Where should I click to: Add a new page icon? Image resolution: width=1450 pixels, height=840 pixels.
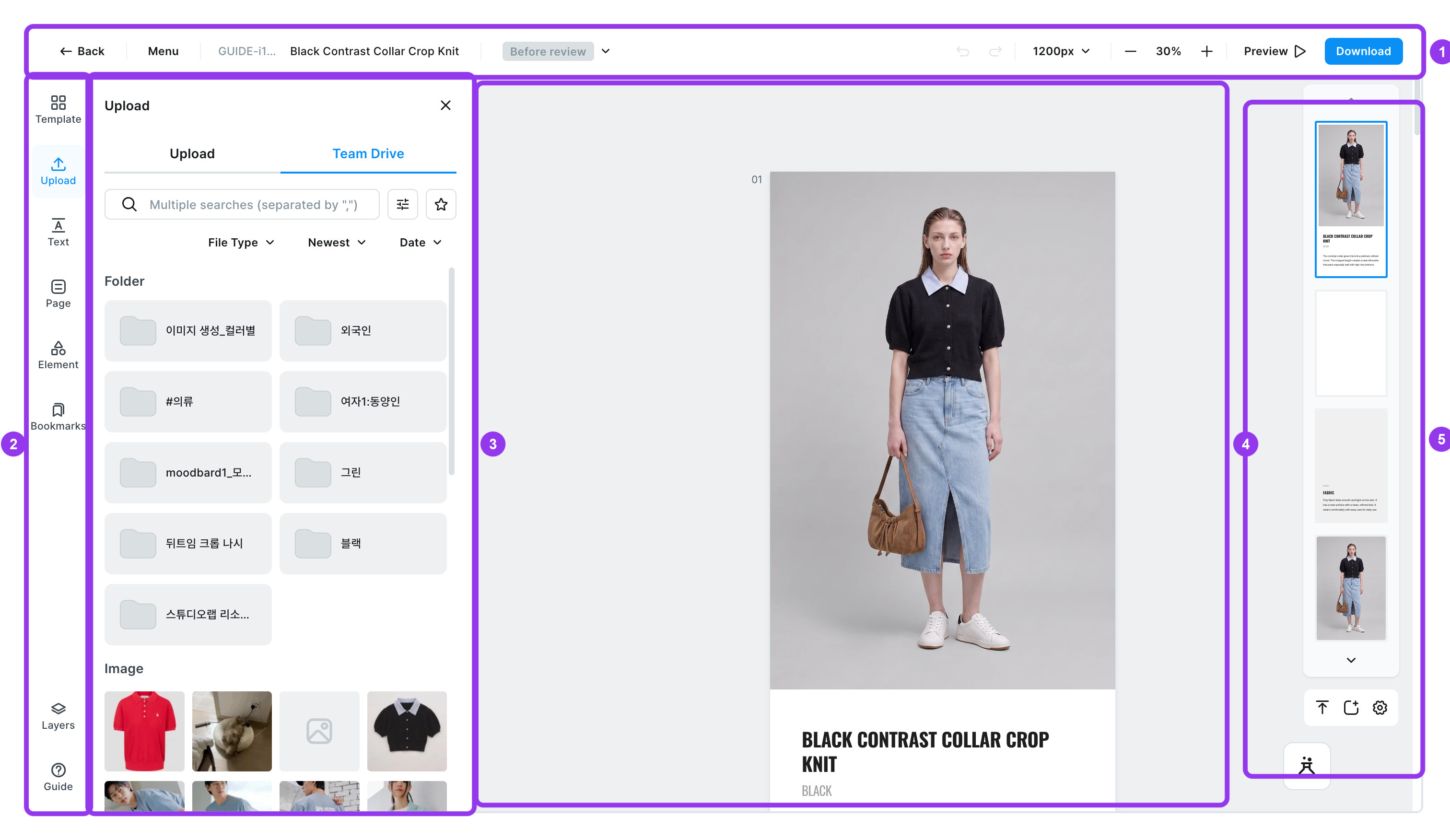point(1351,707)
